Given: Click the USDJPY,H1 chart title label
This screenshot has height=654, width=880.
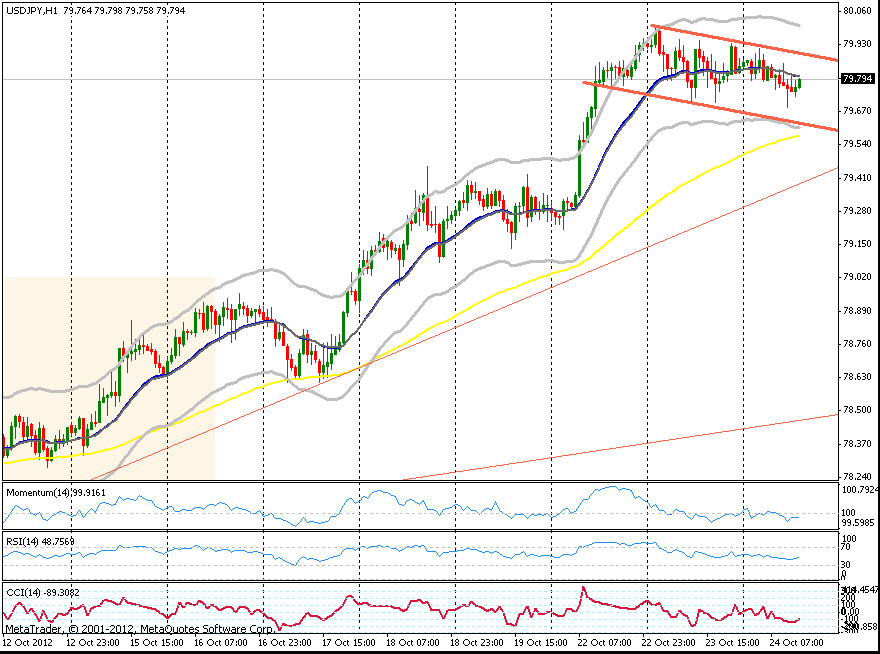Looking at the screenshot, I should click(x=30, y=10).
